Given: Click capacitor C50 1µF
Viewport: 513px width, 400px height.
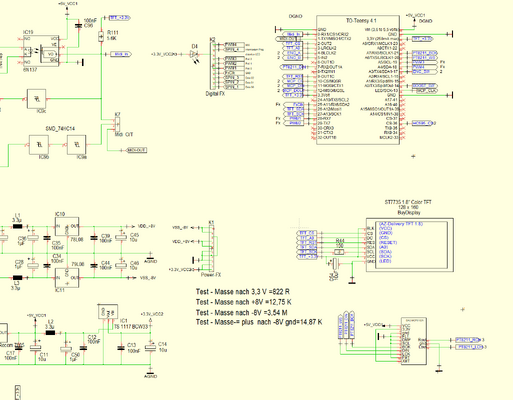Looking at the screenshot, I should pos(66,349).
